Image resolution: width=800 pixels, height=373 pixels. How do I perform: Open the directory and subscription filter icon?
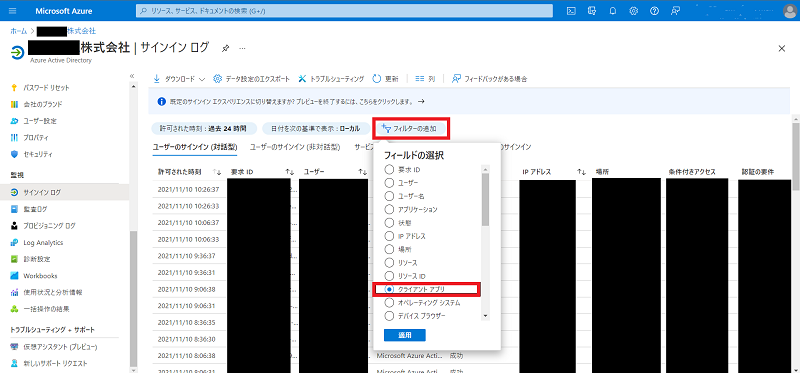pyautogui.click(x=592, y=11)
